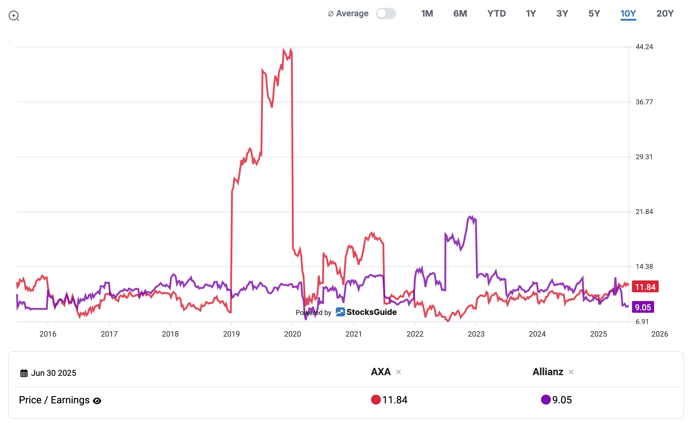Switch to 20Y time range
The height and width of the screenshot is (425, 691).
point(665,14)
